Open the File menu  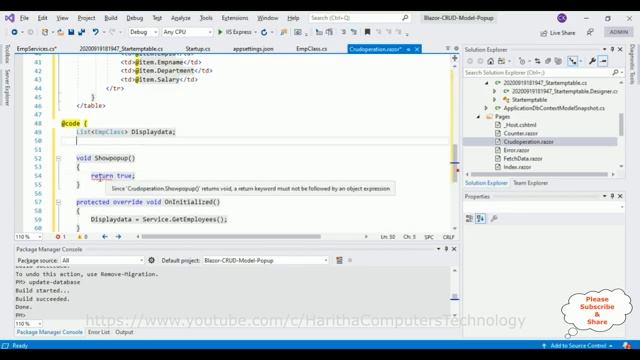coord(24,18)
